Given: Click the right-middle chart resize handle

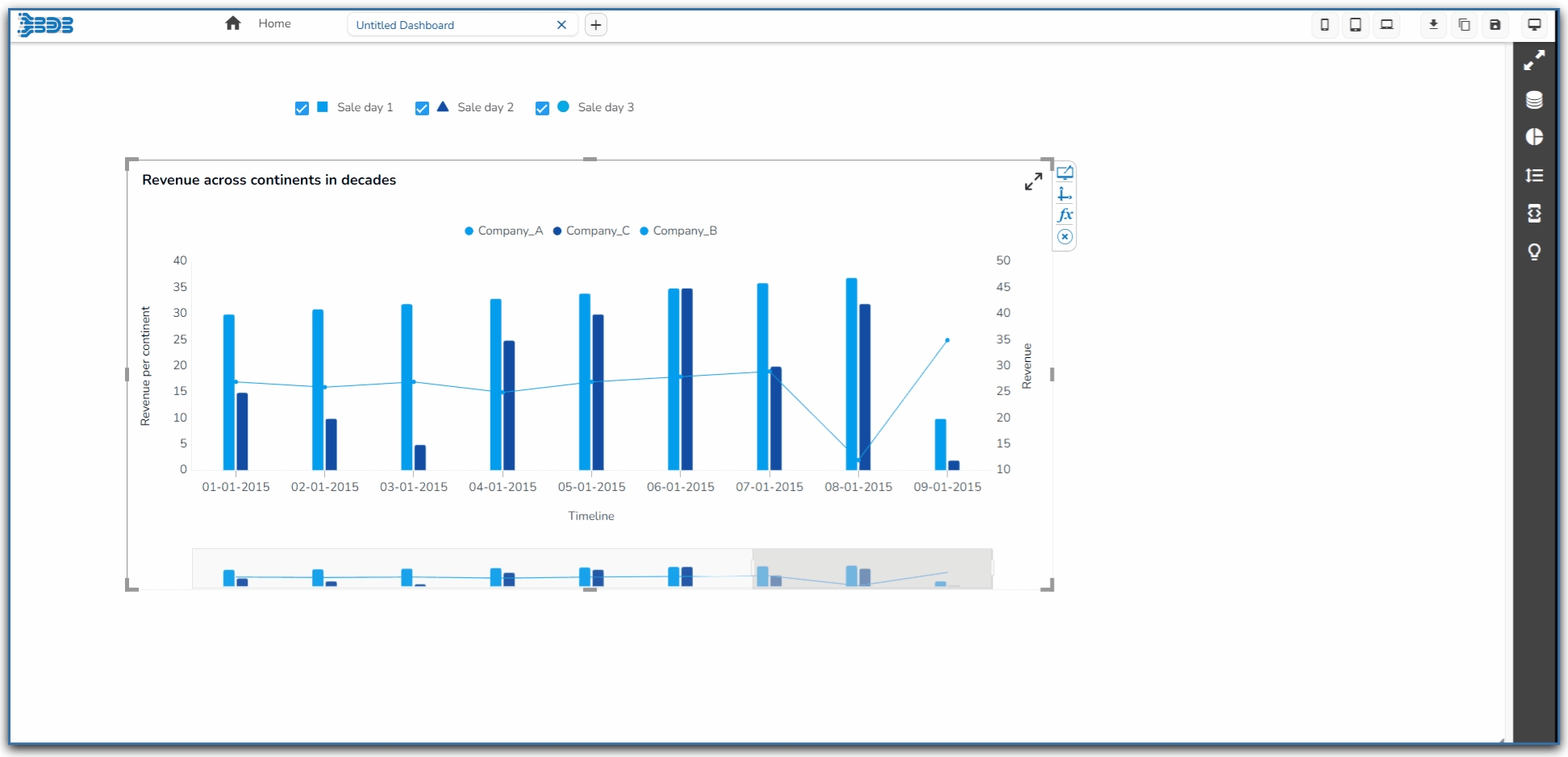Looking at the screenshot, I should coord(1052,374).
